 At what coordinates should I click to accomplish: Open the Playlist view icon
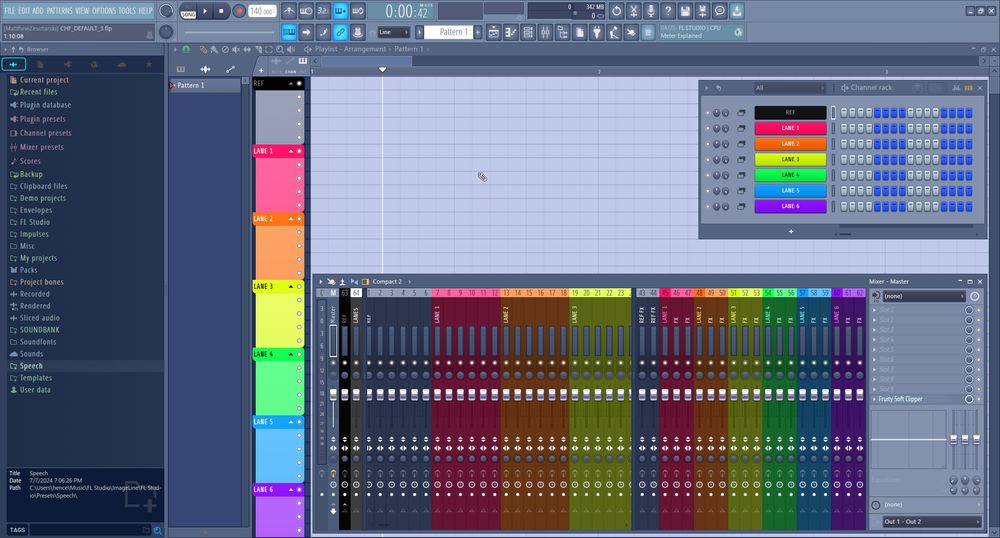click(494, 33)
